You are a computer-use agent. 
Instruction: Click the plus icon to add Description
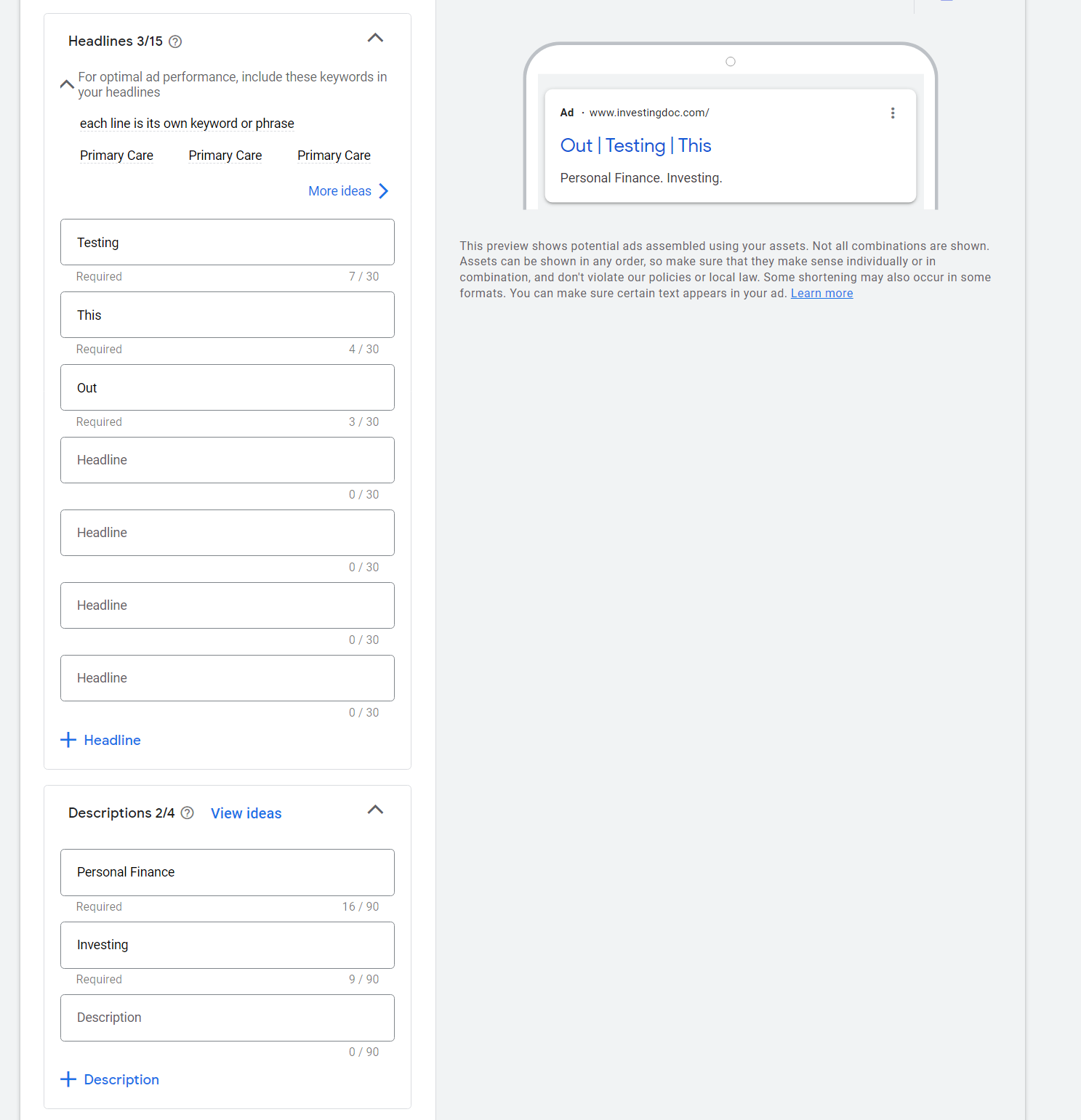[x=68, y=1079]
